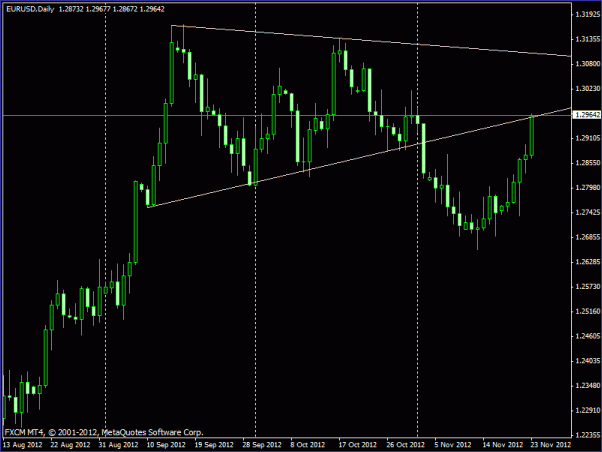602x452 pixels.
Task: Click the 23 Nov 2012 date label
Action: 551,445
